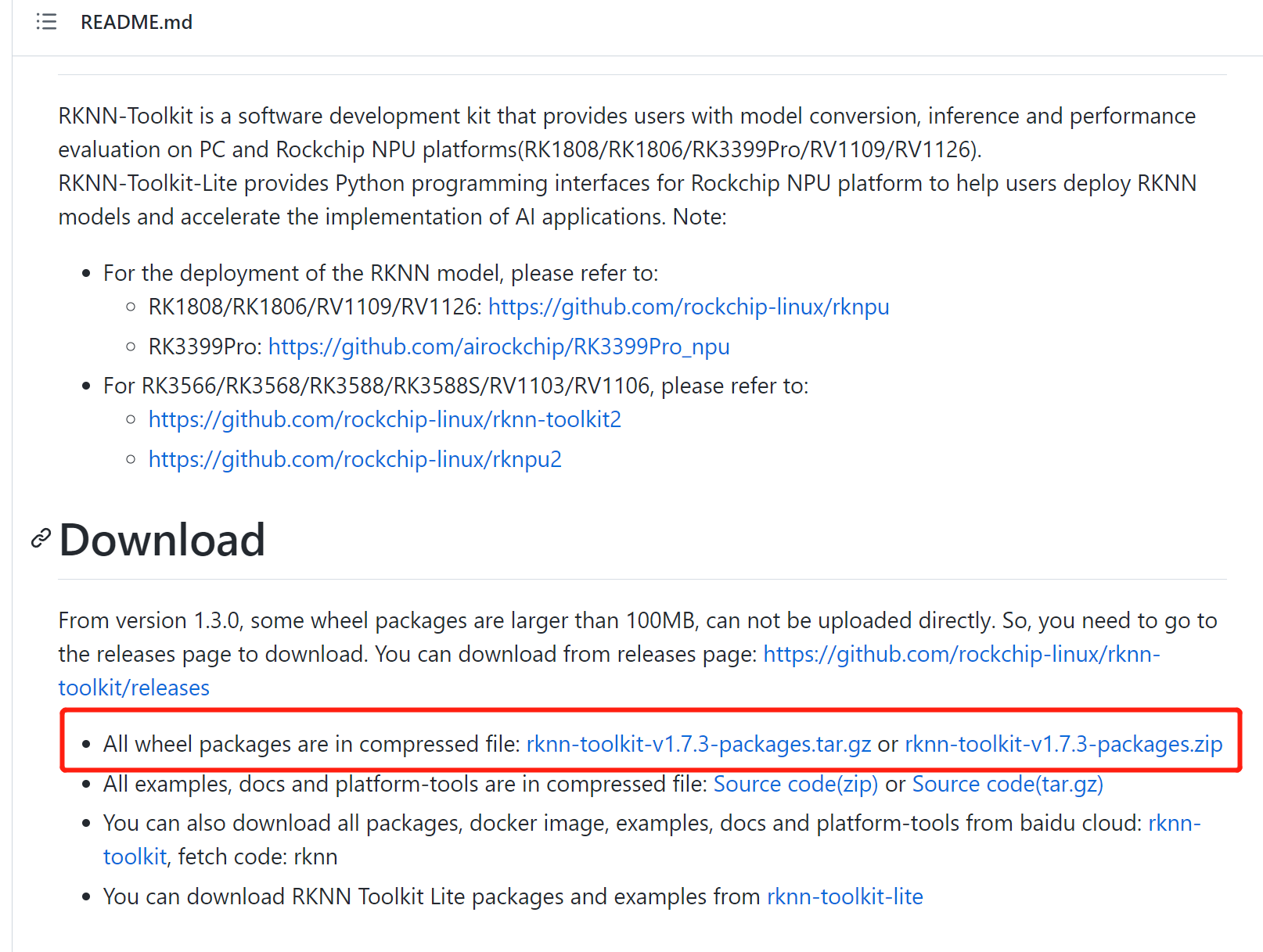Open the RK3399Pro_npu repository link
This screenshot has height=952, width=1263.
(498, 347)
